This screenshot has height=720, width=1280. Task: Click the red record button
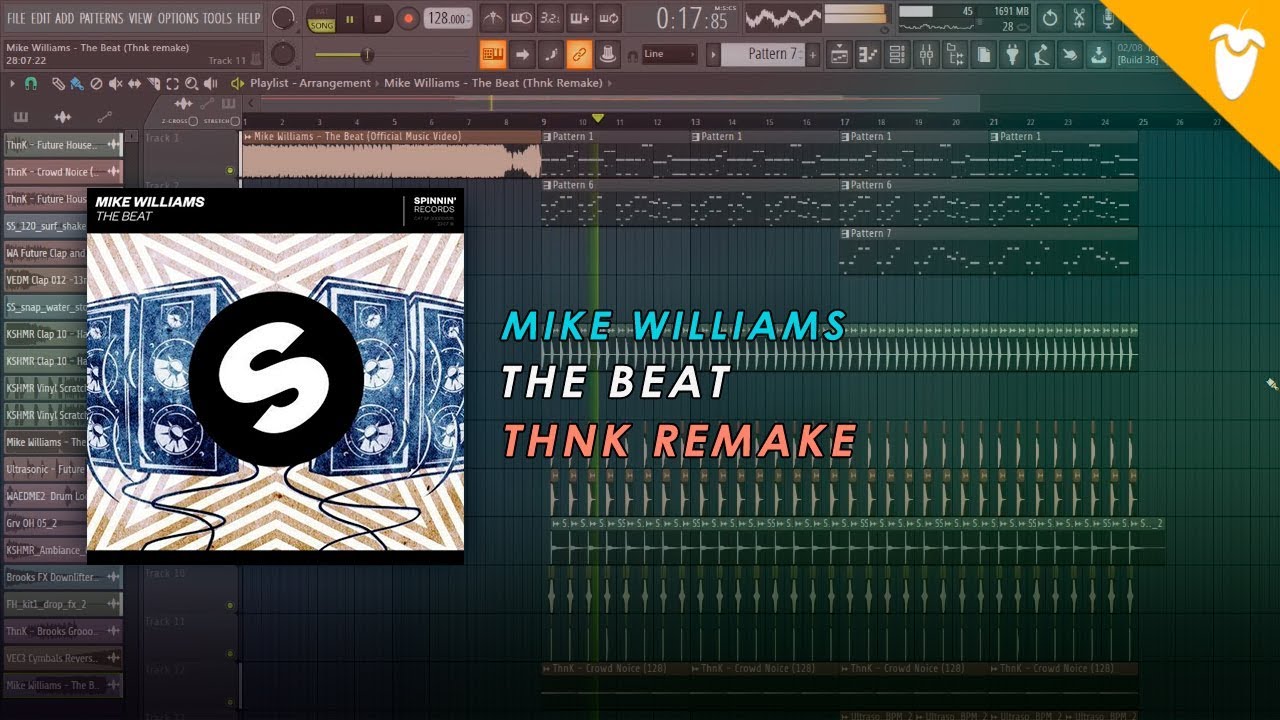[x=408, y=18]
